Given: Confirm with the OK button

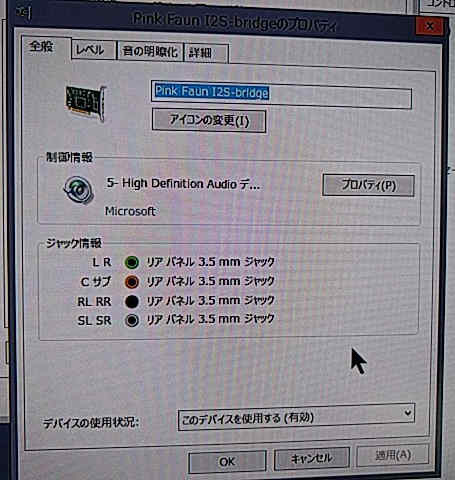Looking at the screenshot, I should [x=227, y=462].
